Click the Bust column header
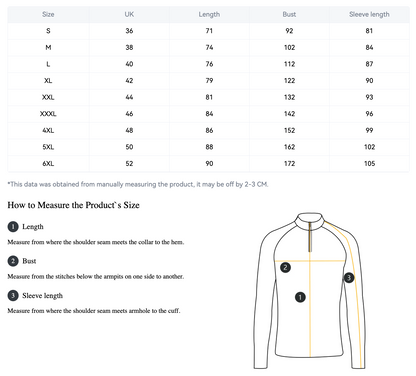This screenshot has height=376, width=416. click(289, 14)
